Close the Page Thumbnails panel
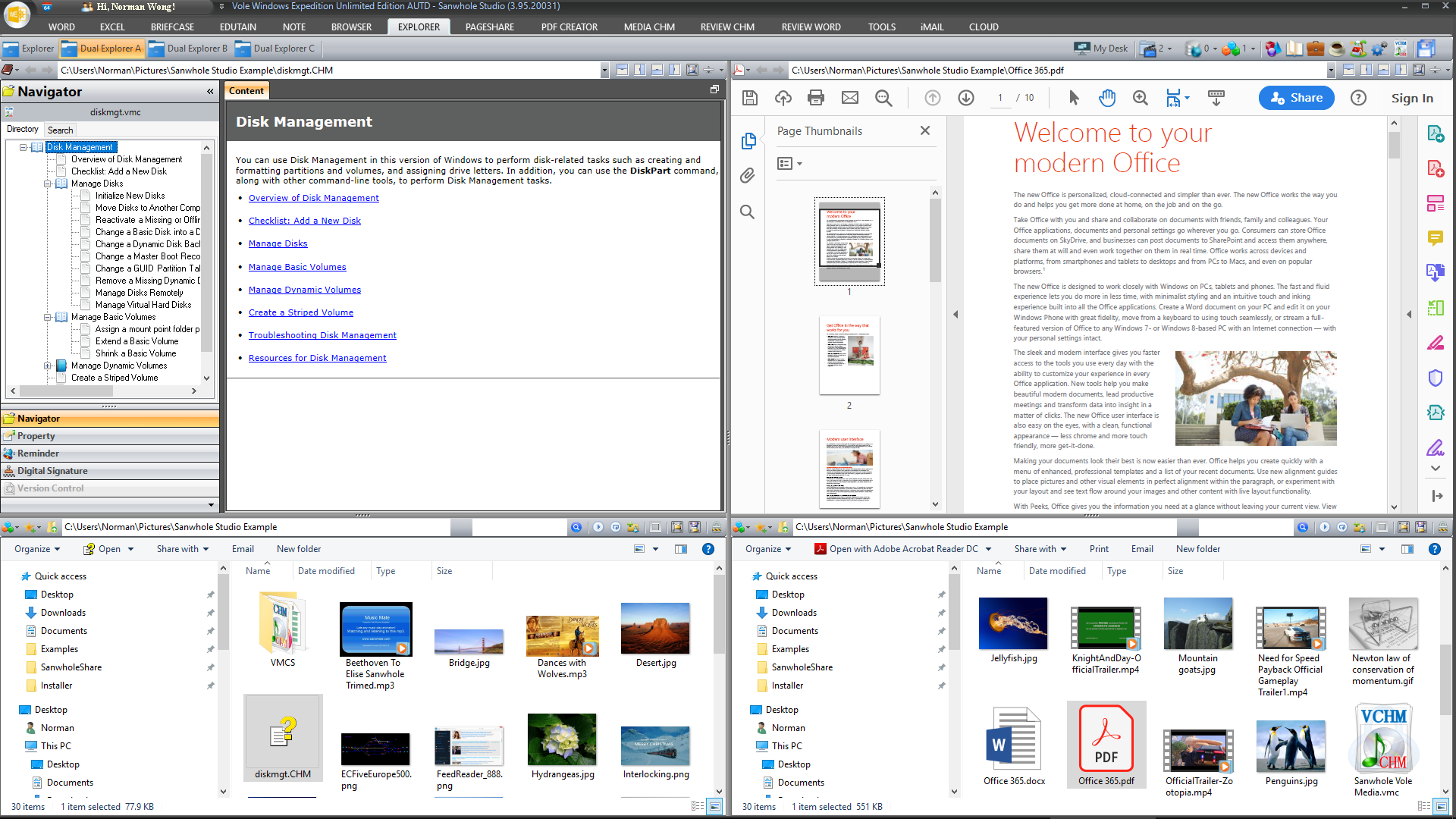 [x=925, y=130]
